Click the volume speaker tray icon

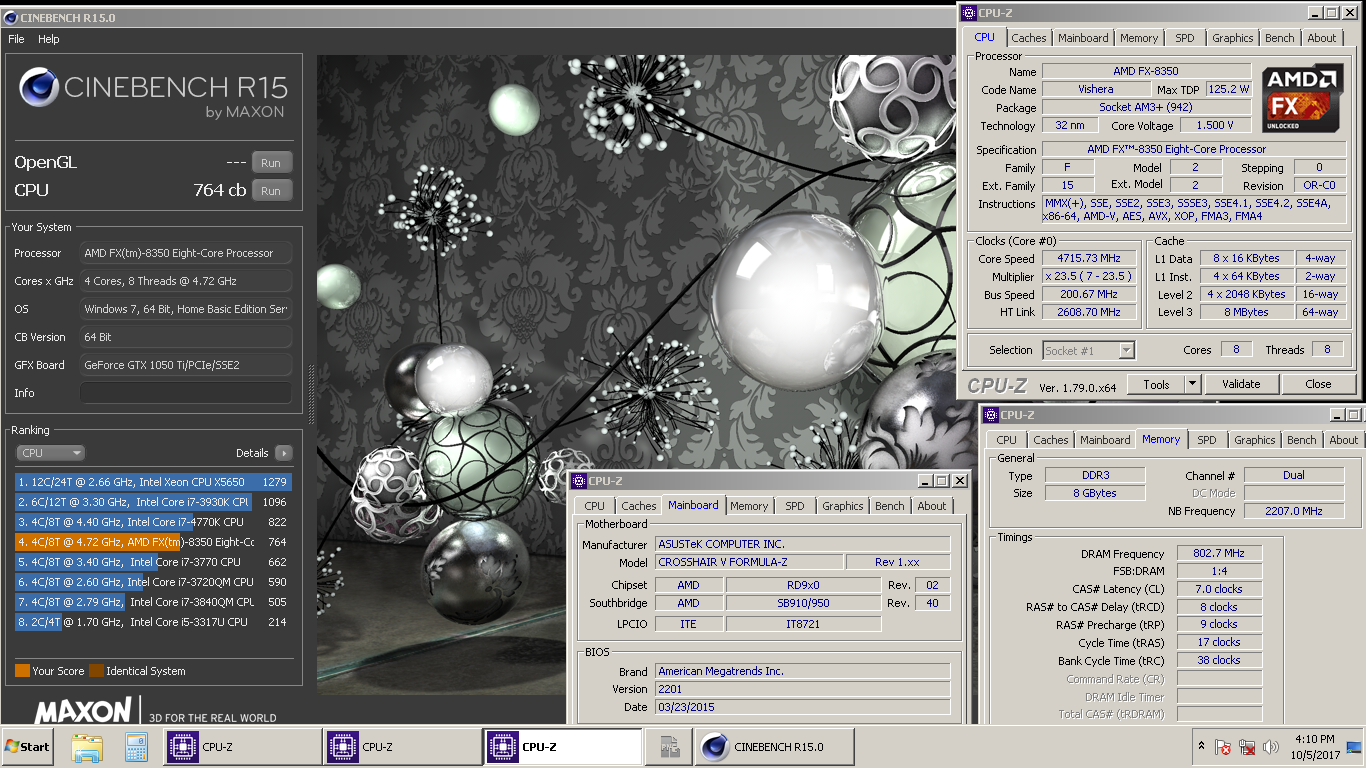[x=1271, y=747]
